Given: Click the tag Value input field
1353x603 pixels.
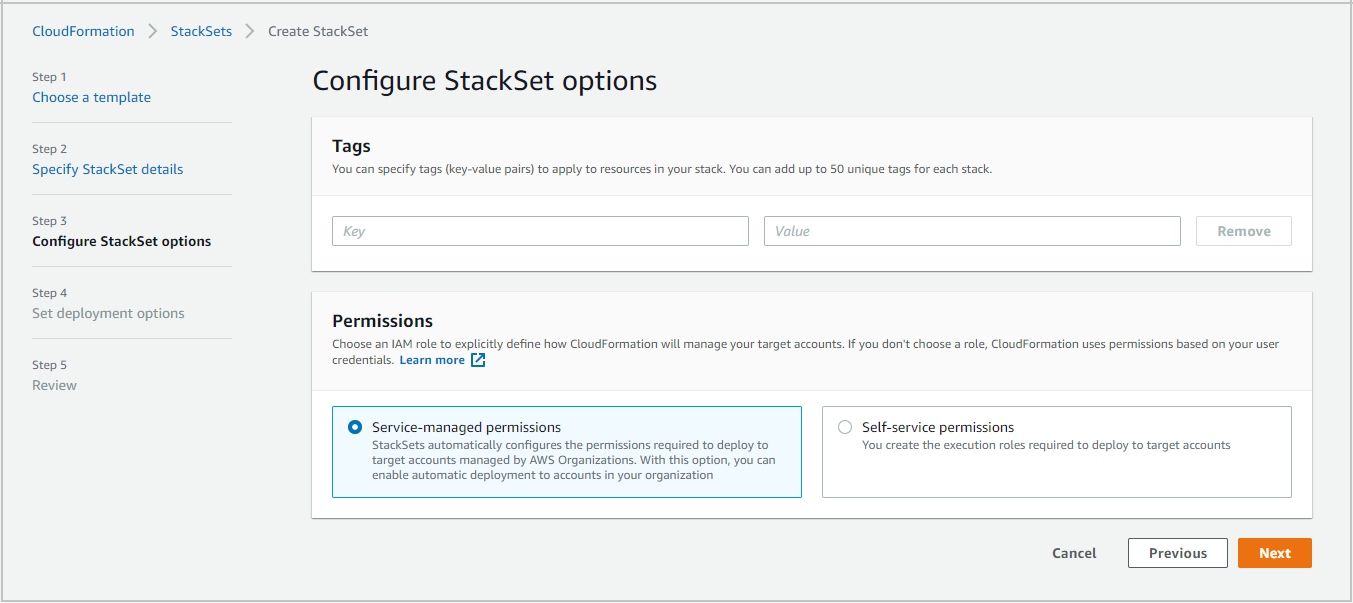Looking at the screenshot, I should pos(972,230).
